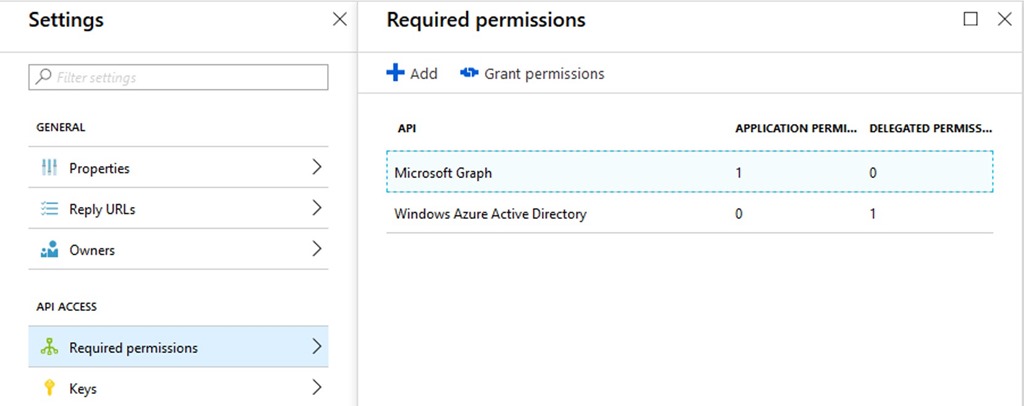The width and height of the screenshot is (1024, 406).
Task: Open the Keys settings item
Action: point(83,388)
